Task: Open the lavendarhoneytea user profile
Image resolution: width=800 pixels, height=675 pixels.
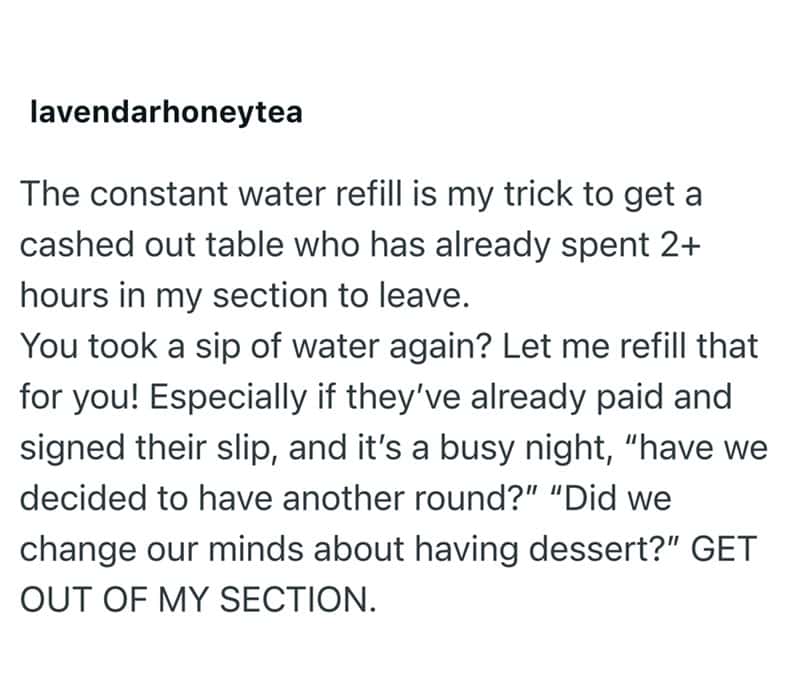Action: (167, 113)
